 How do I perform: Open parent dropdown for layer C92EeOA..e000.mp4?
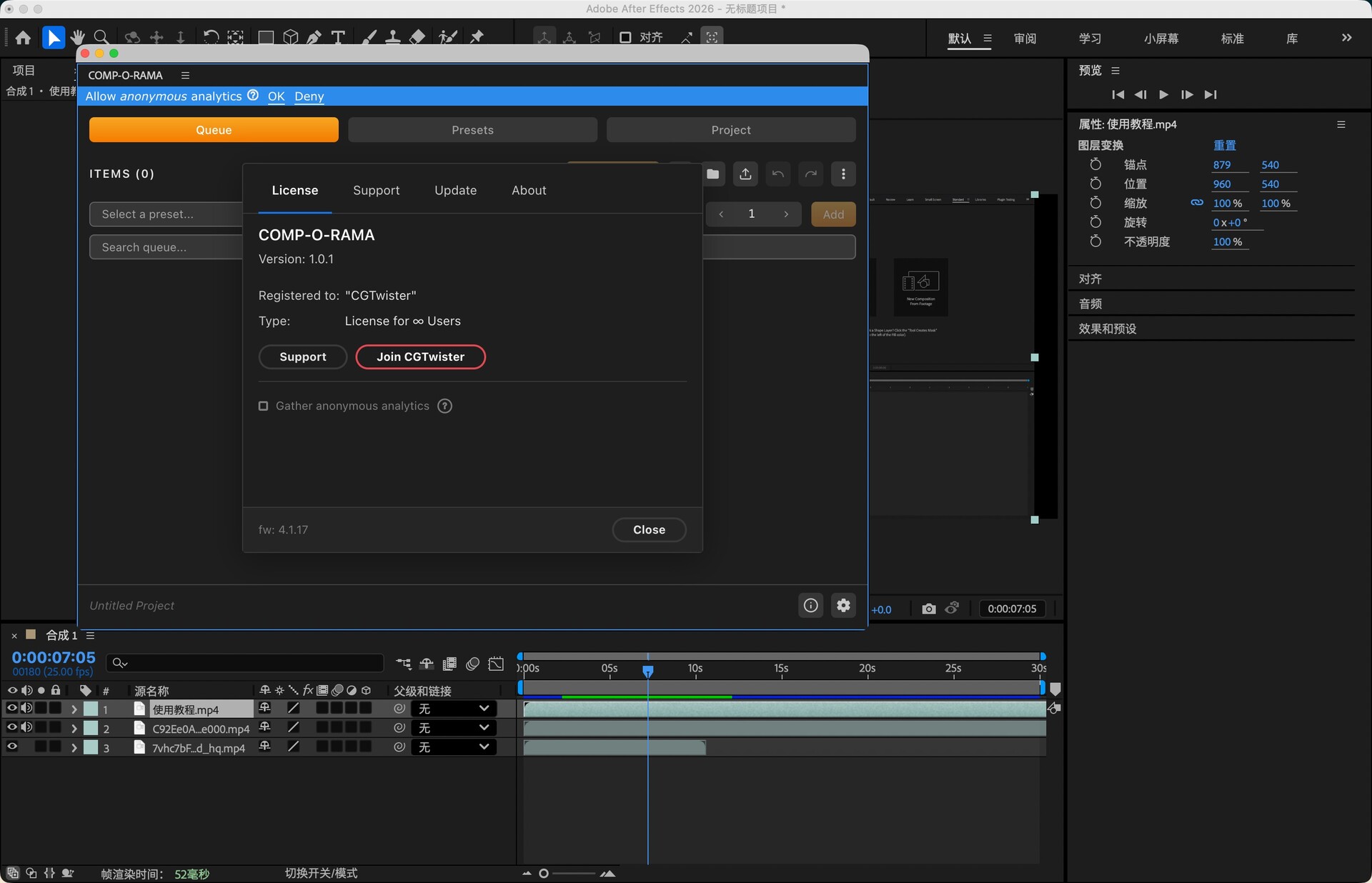tap(454, 728)
